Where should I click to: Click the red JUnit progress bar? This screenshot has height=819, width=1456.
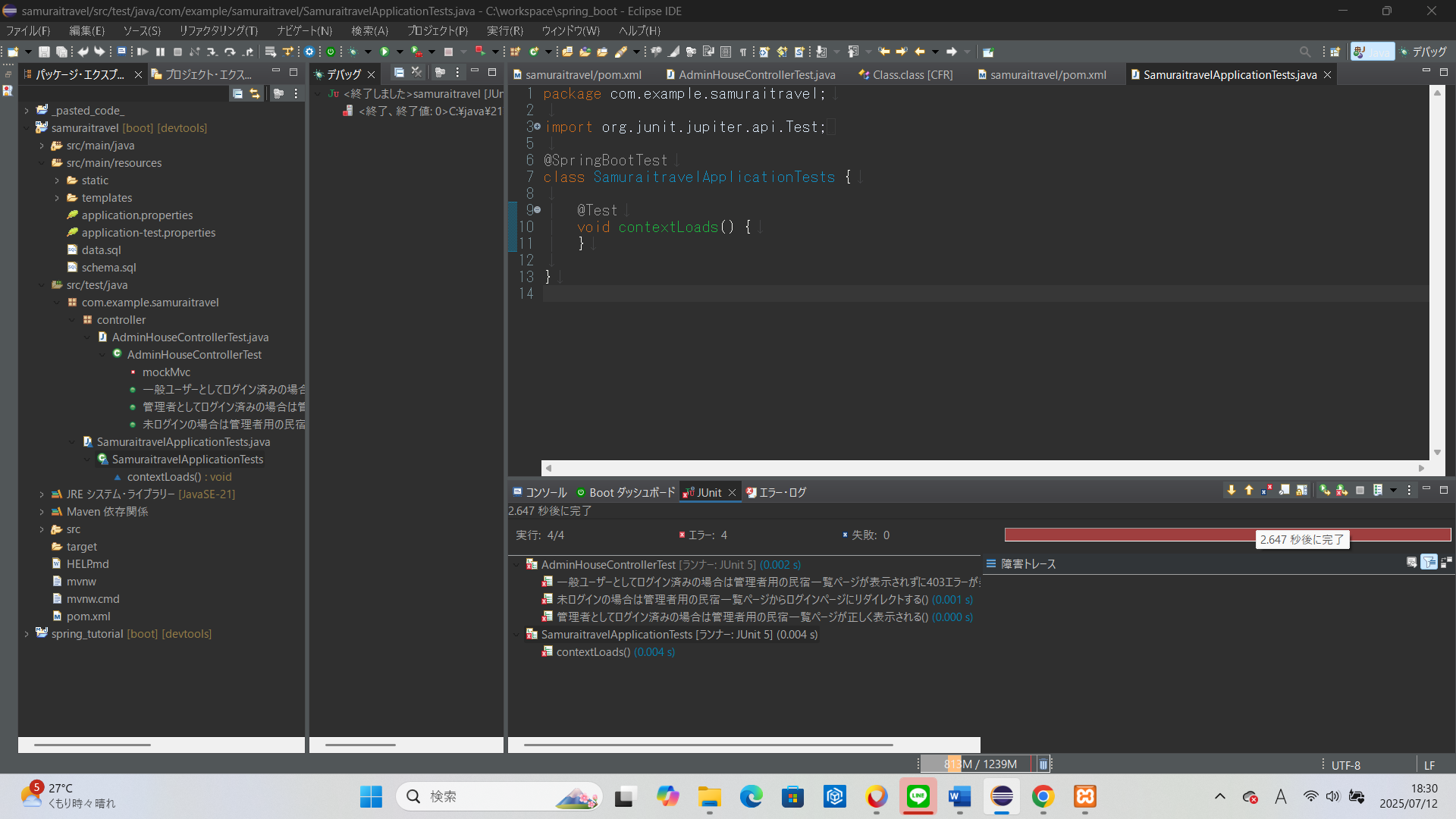[1228, 535]
